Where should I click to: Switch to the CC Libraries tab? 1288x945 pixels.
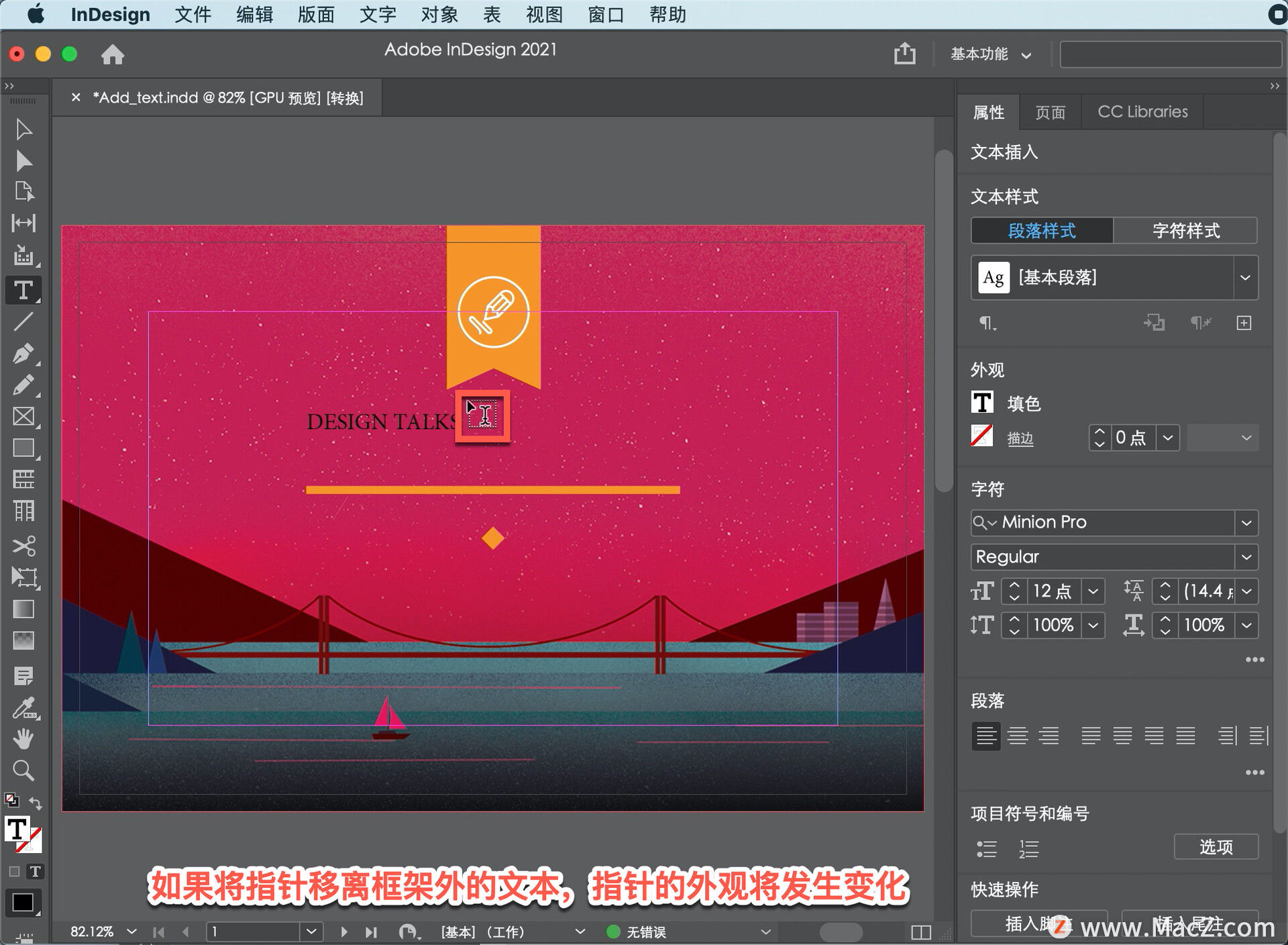pos(1142,112)
